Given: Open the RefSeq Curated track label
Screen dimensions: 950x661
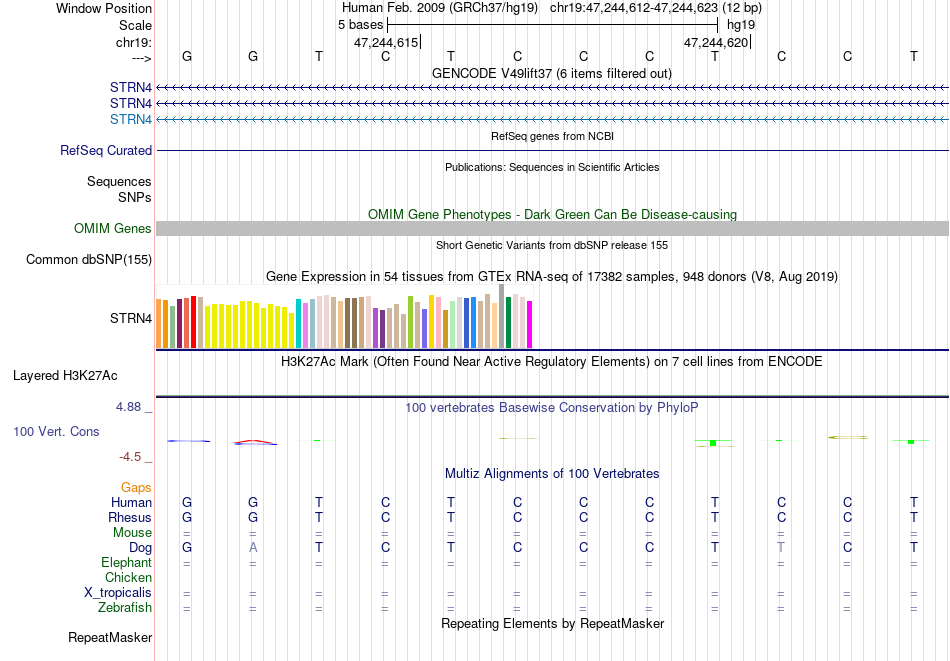Looking at the screenshot, I should click(x=105, y=150).
